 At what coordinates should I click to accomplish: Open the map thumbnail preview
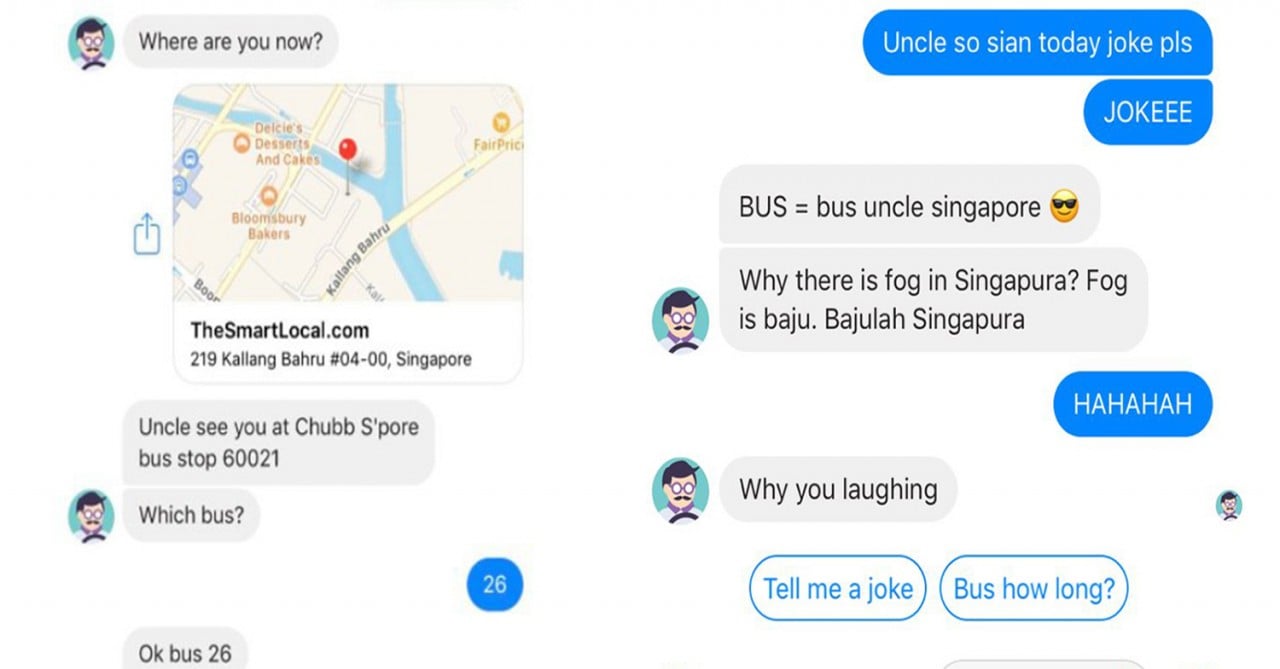tap(348, 193)
